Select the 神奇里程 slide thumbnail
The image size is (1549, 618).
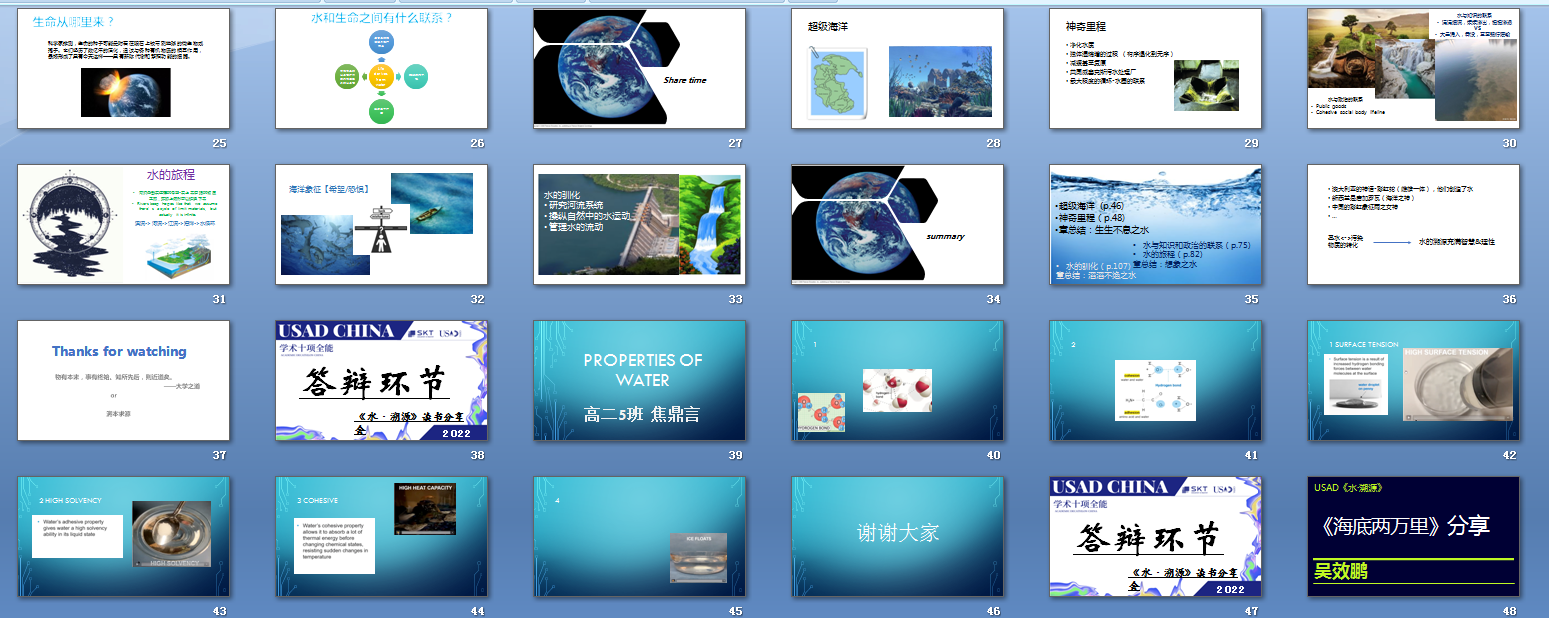1156,68
